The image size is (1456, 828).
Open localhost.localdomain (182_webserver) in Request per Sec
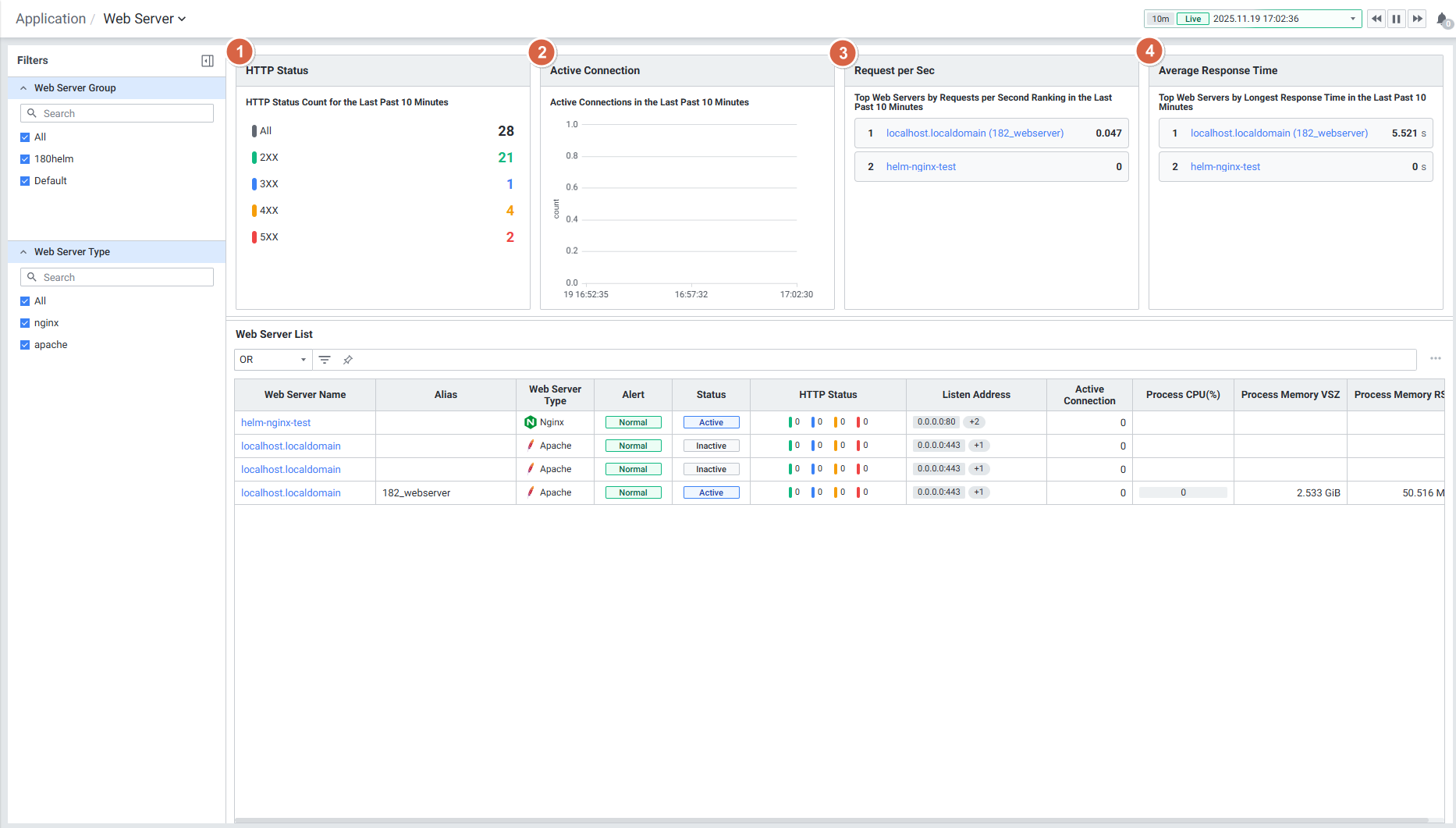975,133
